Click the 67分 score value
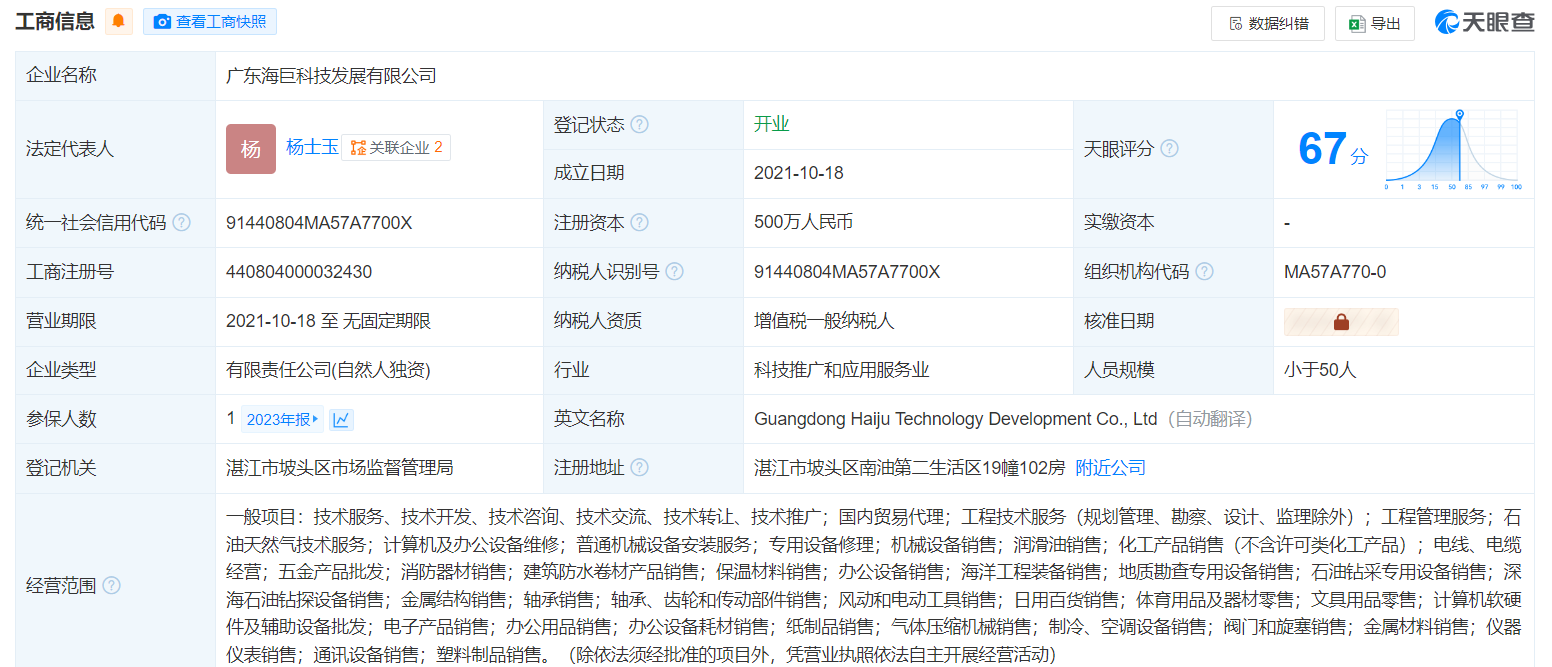The height and width of the screenshot is (667, 1552). (1332, 149)
